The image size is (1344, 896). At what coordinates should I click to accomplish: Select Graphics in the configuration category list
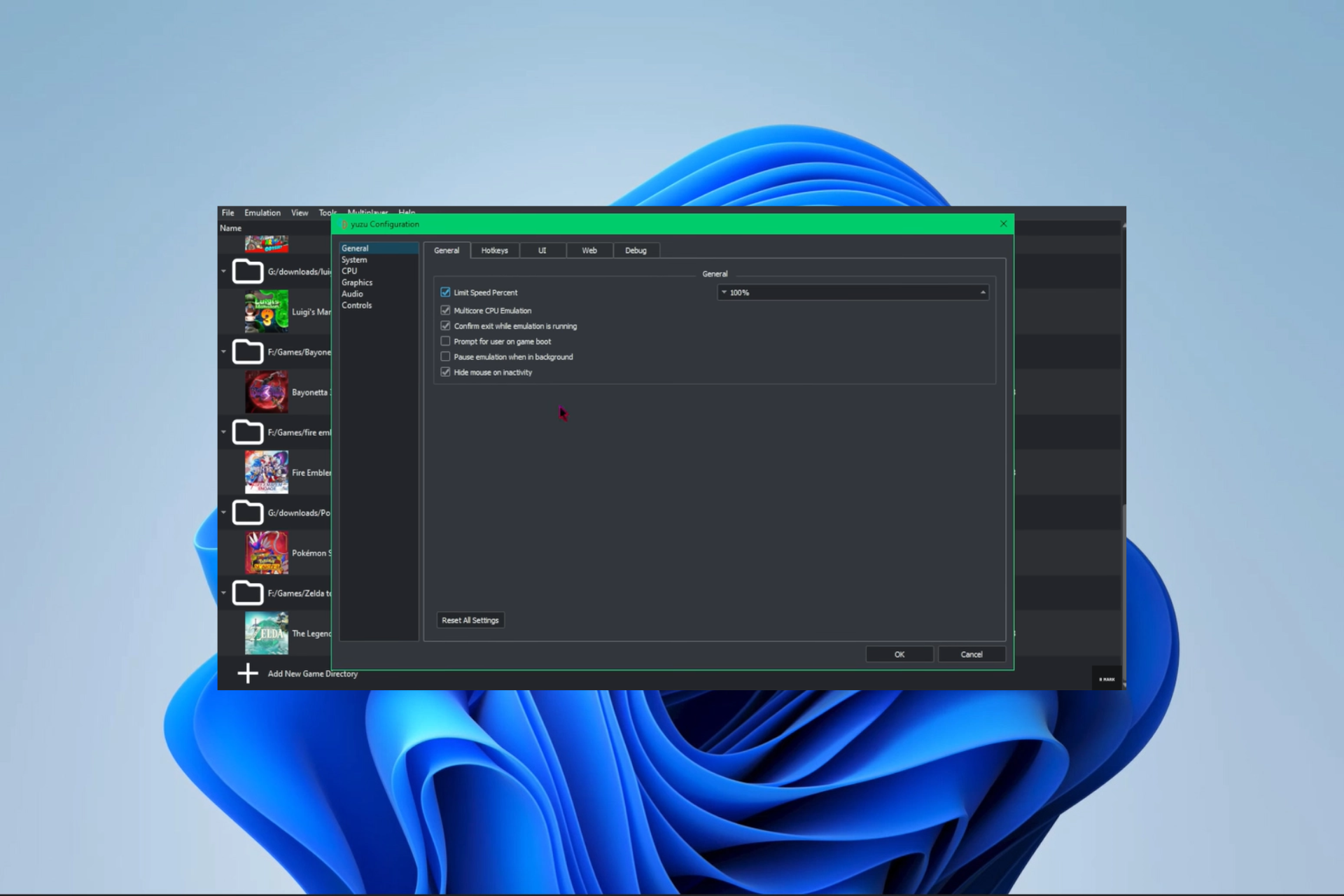[x=357, y=282]
